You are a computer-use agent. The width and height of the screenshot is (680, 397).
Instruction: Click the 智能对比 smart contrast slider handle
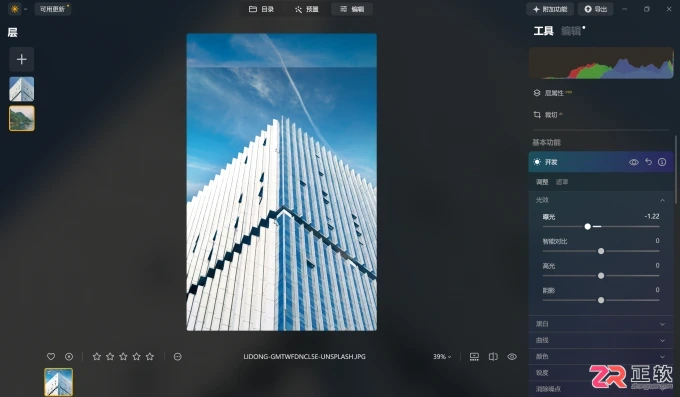coord(601,251)
